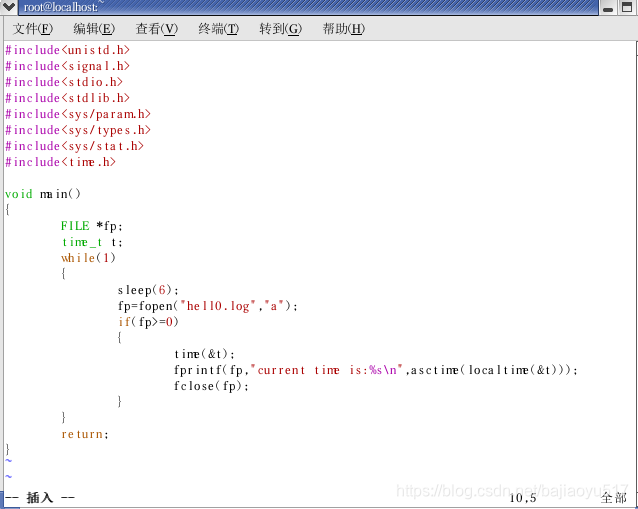The image size is (638, 509).
Task: Place cursor on #include<unistd.h> line
Action: (x=68, y=50)
